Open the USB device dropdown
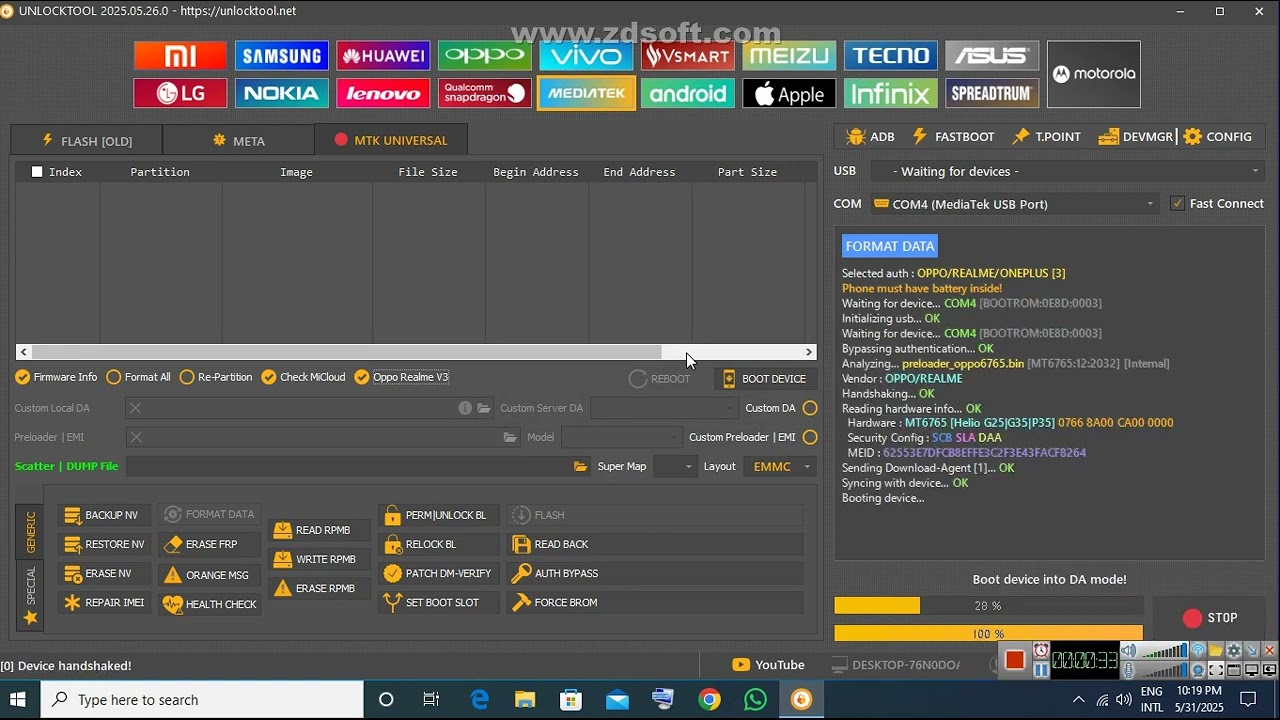This screenshot has height=720, width=1280. (x=1067, y=171)
